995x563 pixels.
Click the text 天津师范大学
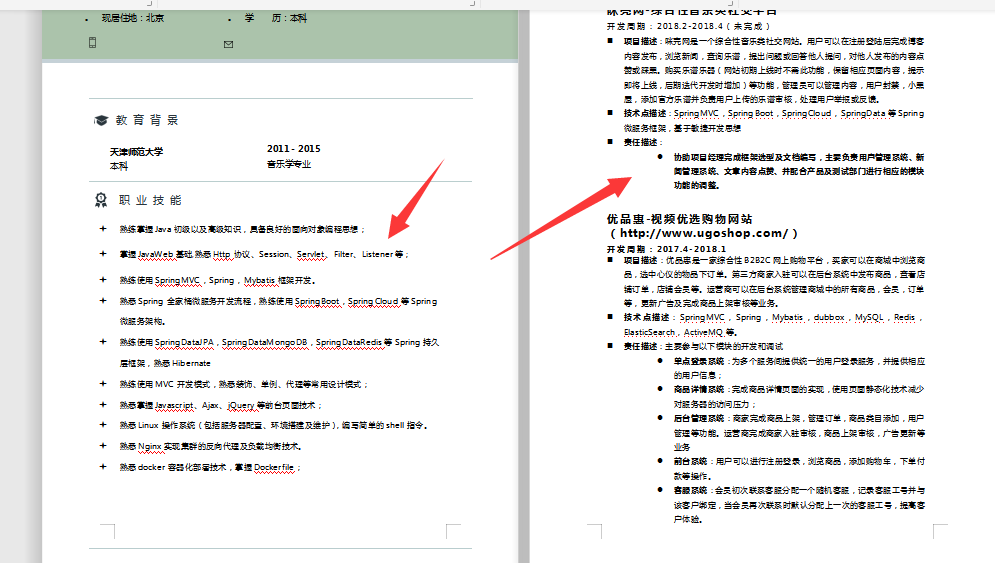pos(136,152)
